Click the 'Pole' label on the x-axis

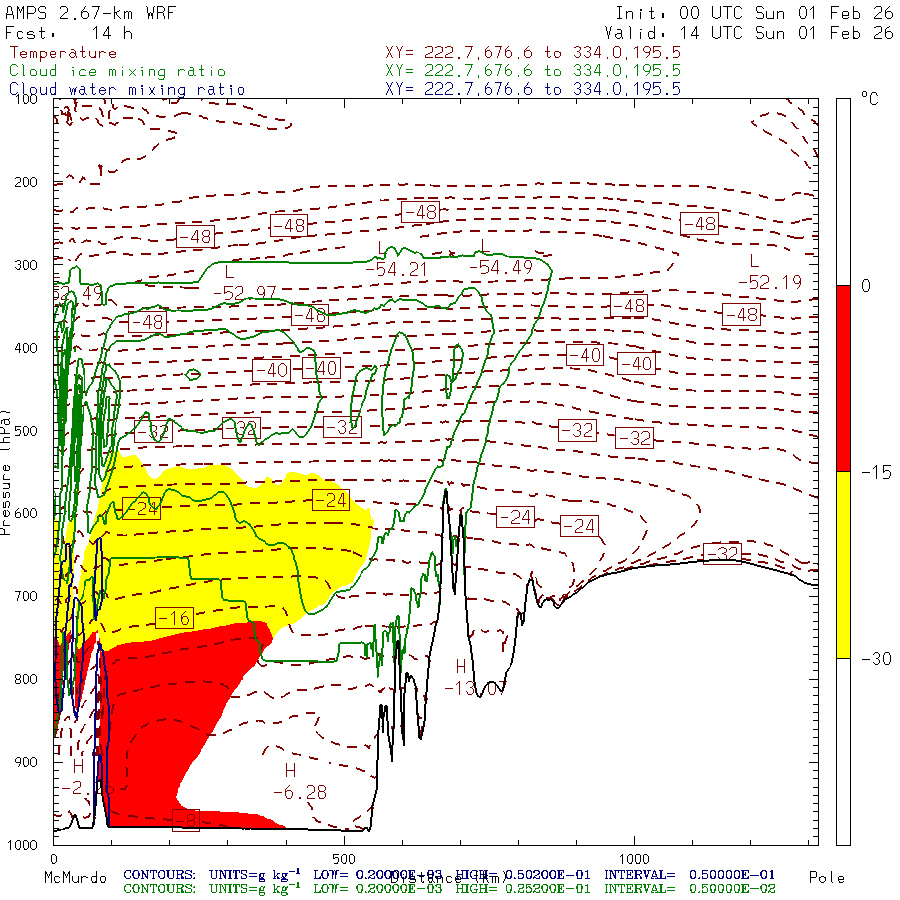click(x=827, y=878)
